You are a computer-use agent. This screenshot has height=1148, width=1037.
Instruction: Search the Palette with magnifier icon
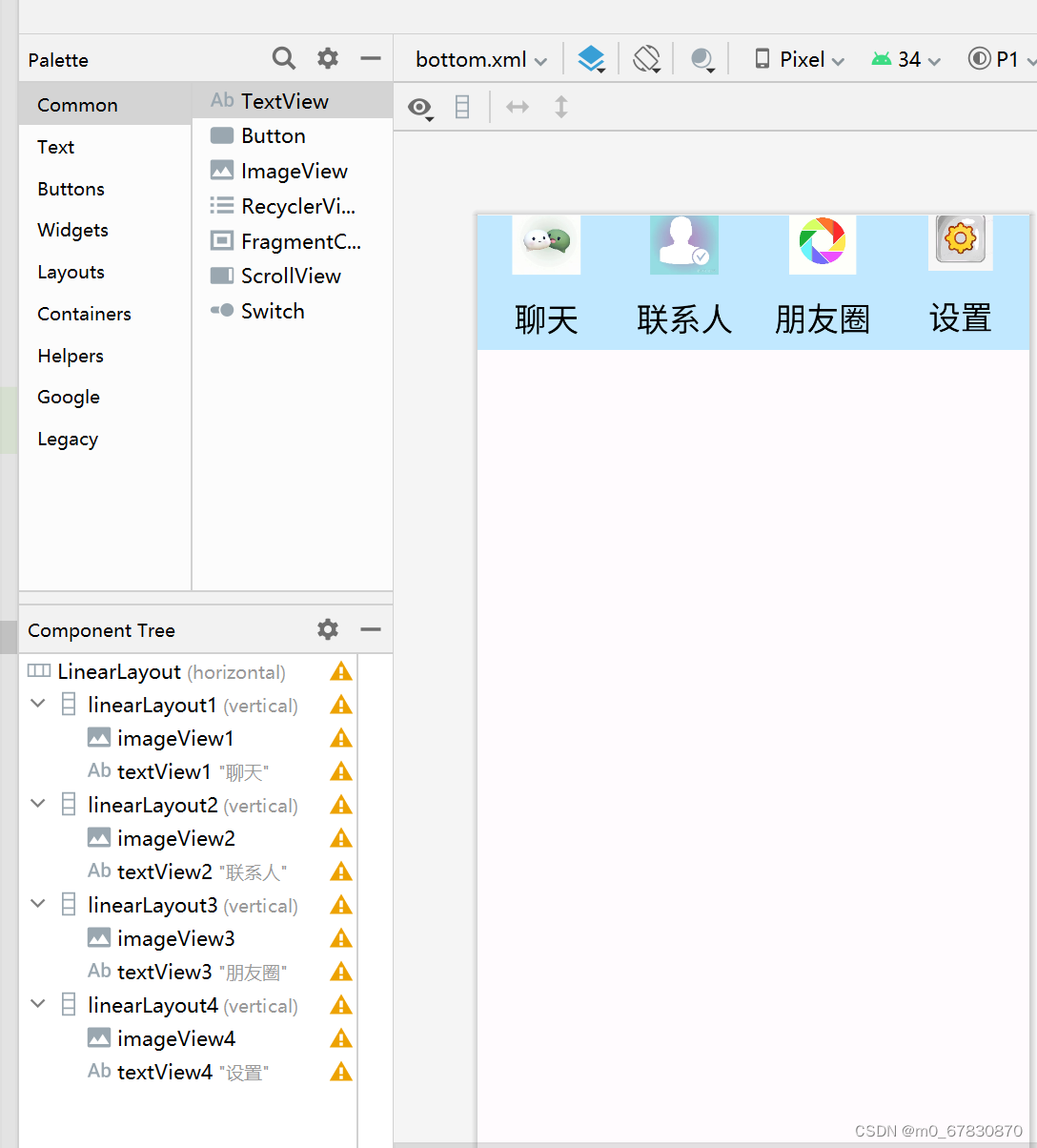(x=283, y=59)
